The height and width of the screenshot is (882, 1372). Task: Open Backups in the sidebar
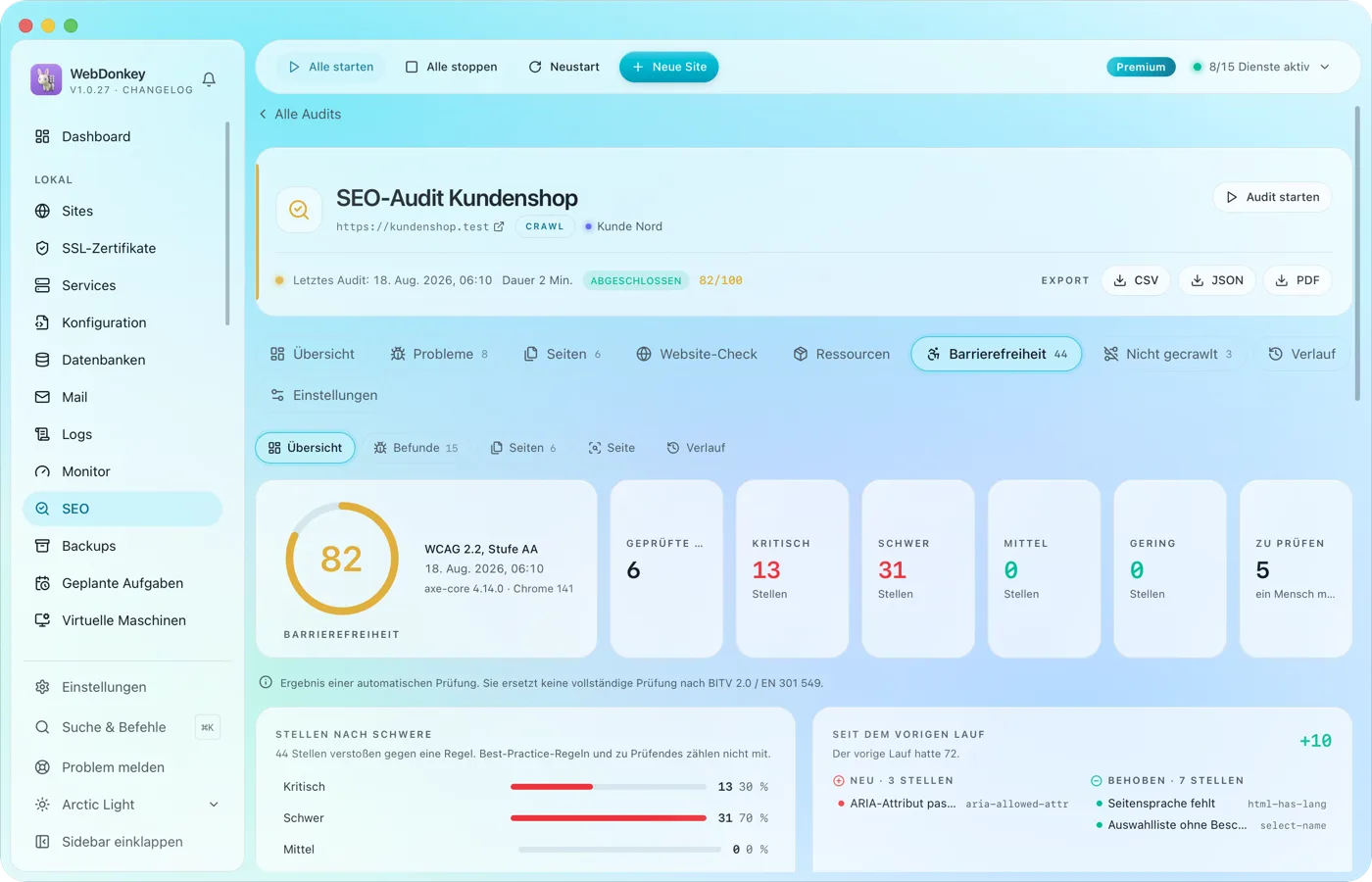point(123,546)
